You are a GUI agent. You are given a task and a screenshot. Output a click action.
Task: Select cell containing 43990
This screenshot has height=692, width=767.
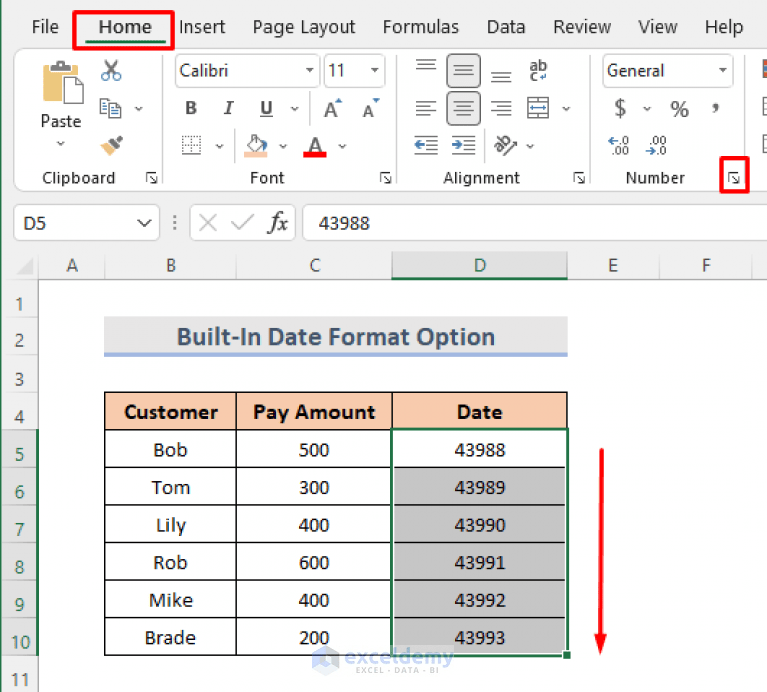[479, 525]
